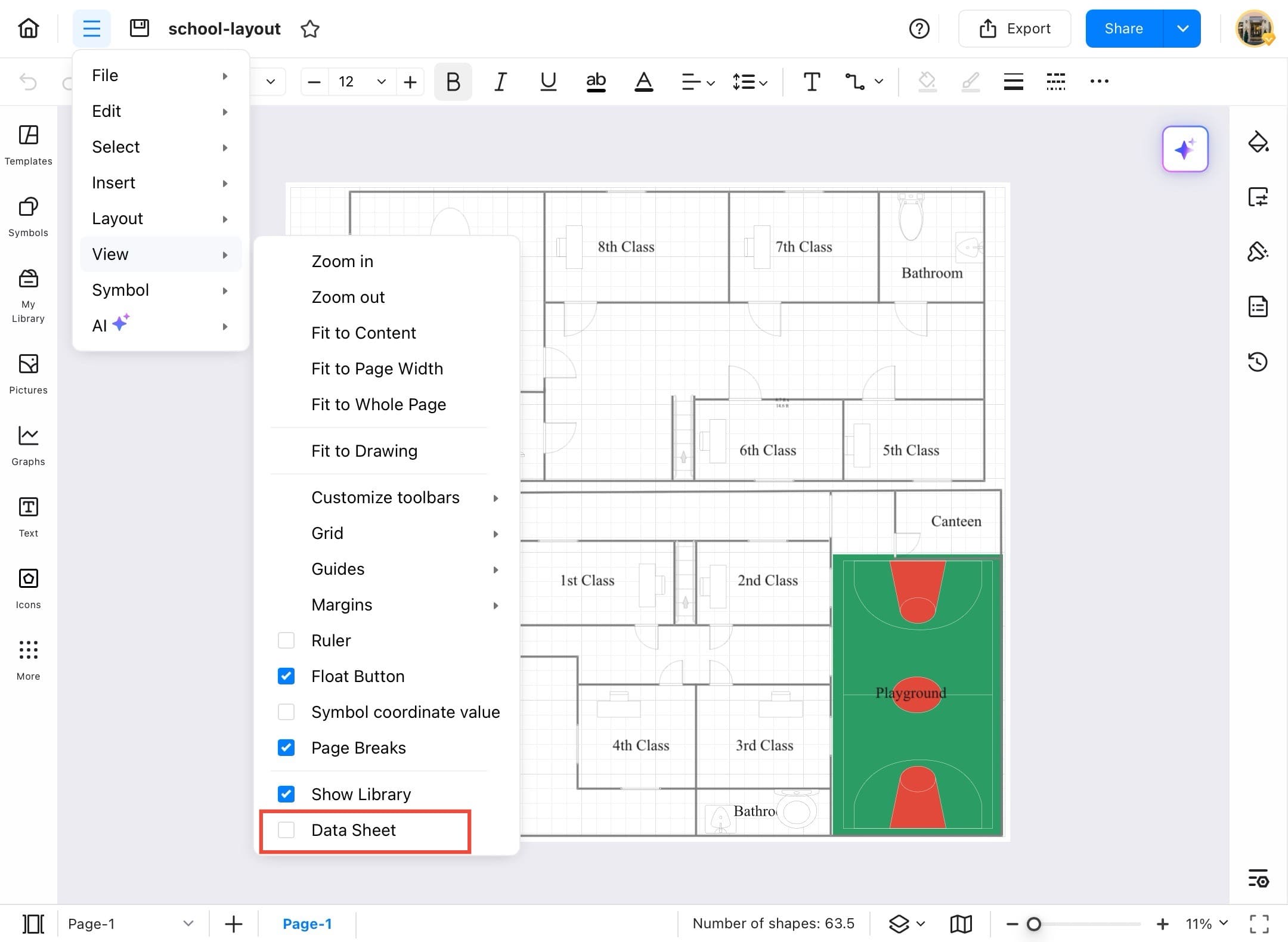Screen dimensions: 1288x942
Task: Click the AI assistant sparkle button
Action: (1185, 149)
